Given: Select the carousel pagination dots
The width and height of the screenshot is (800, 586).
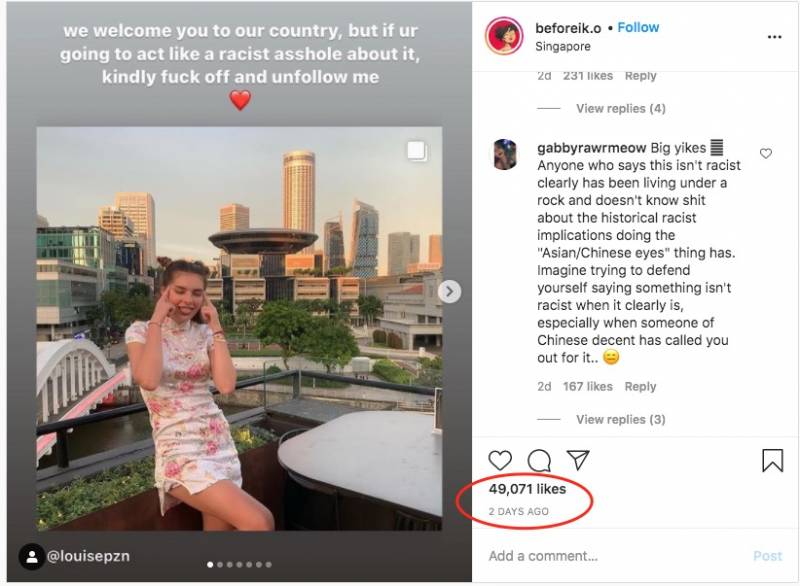Looking at the screenshot, I should [240, 565].
